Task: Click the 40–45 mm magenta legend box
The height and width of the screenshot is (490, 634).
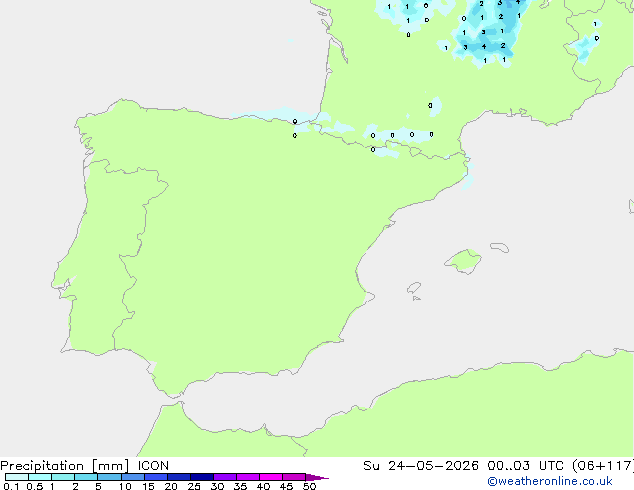Action: coord(271,477)
